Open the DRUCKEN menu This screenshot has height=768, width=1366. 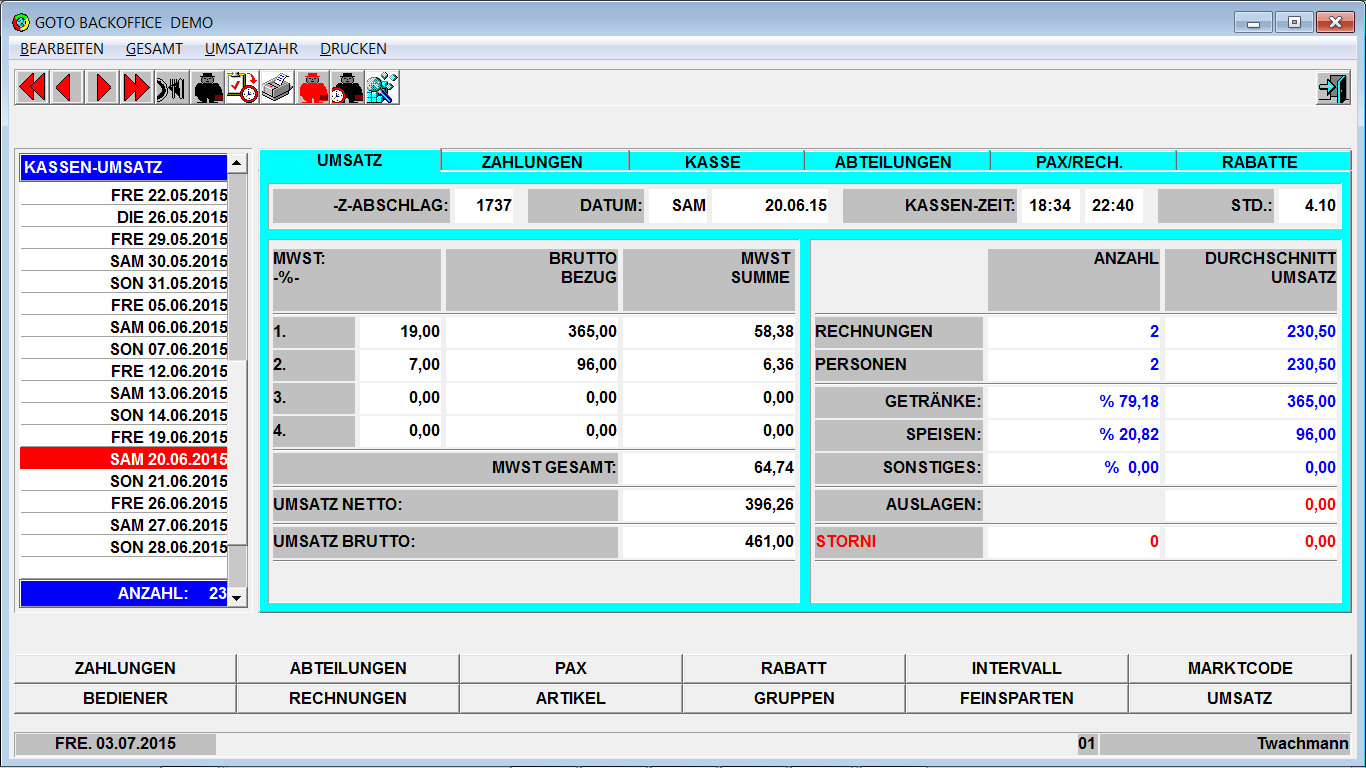(x=353, y=49)
